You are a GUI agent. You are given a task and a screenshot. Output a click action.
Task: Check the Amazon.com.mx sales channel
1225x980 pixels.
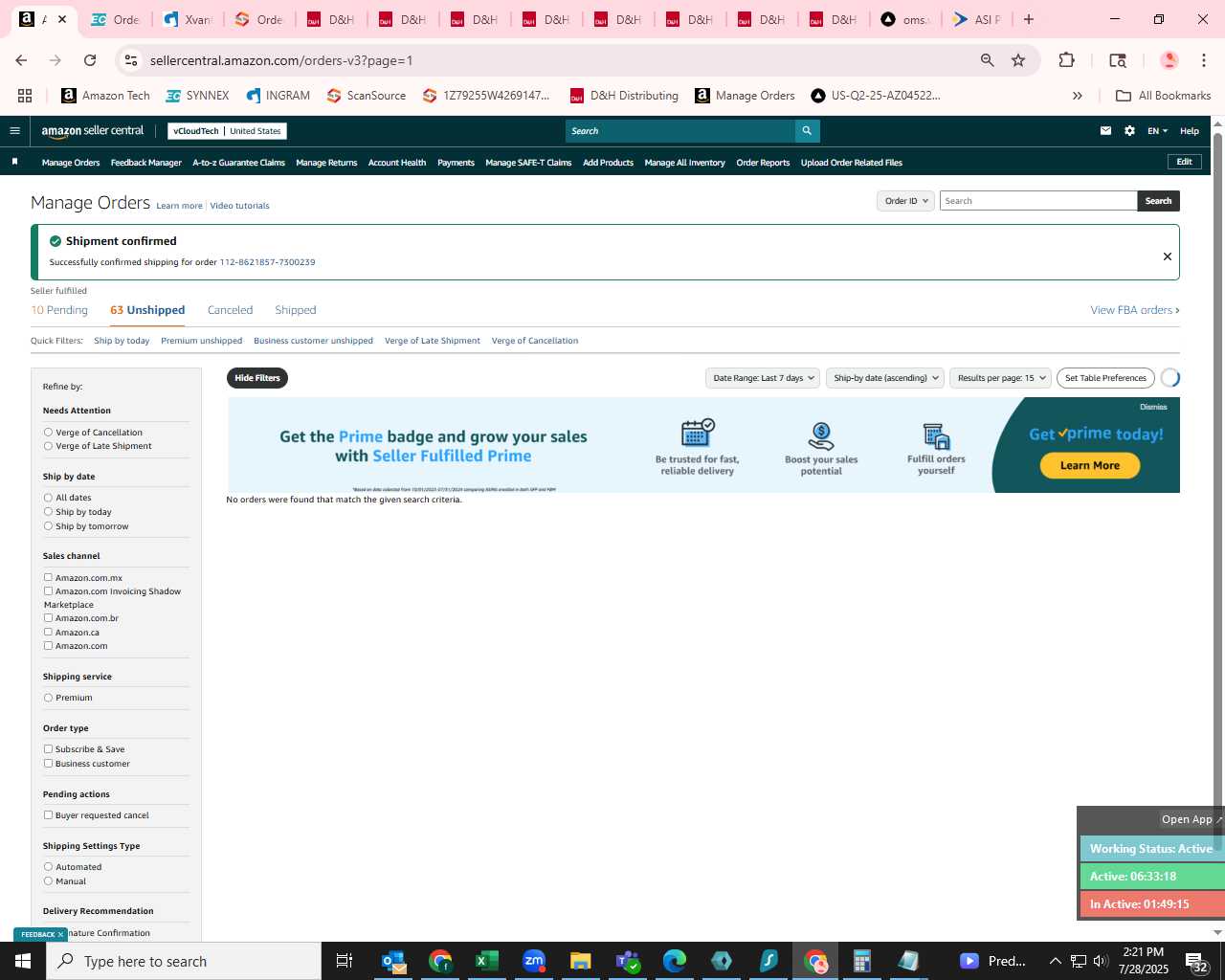pyautogui.click(x=48, y=577)
